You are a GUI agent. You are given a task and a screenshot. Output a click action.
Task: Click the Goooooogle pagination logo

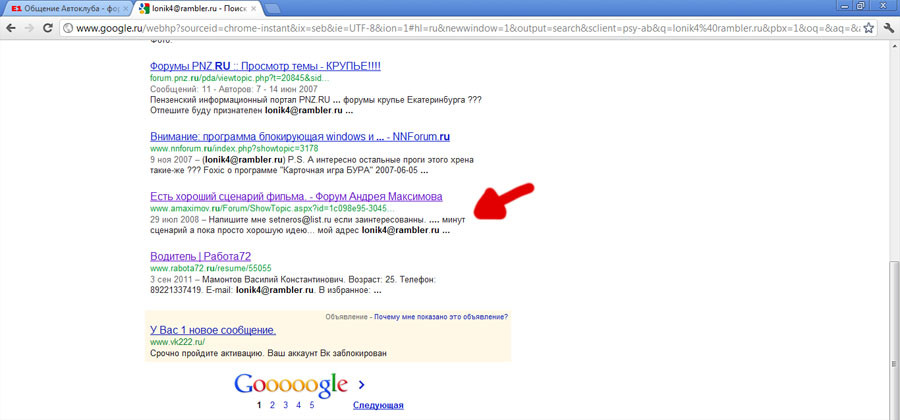tap(291, 386)
